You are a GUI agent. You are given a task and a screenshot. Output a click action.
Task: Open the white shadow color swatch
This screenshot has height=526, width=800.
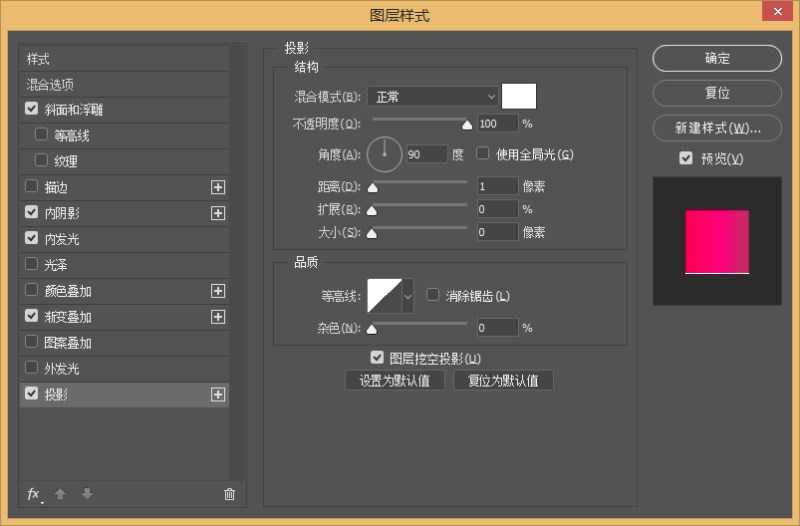pos(519,96)
